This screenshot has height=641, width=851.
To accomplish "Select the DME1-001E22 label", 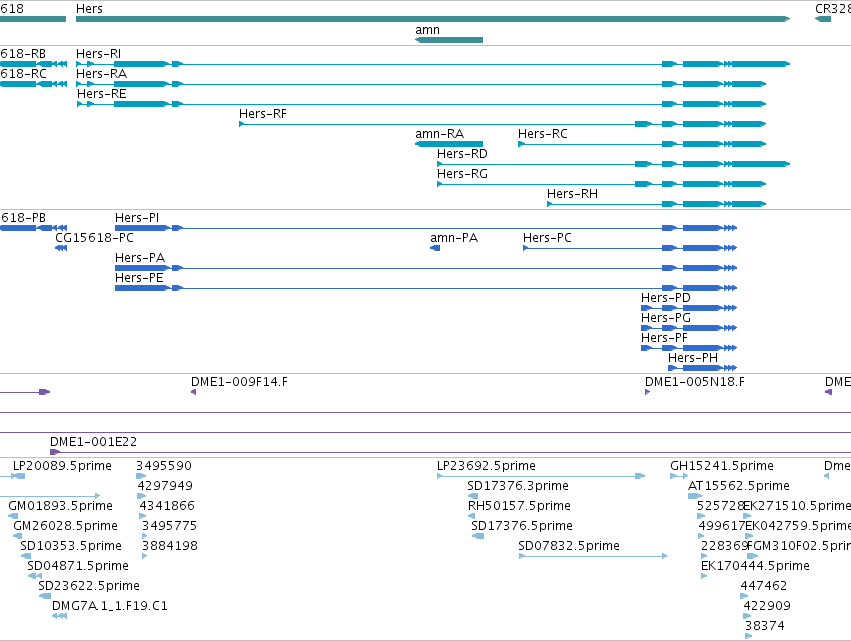I will [93, 442].
